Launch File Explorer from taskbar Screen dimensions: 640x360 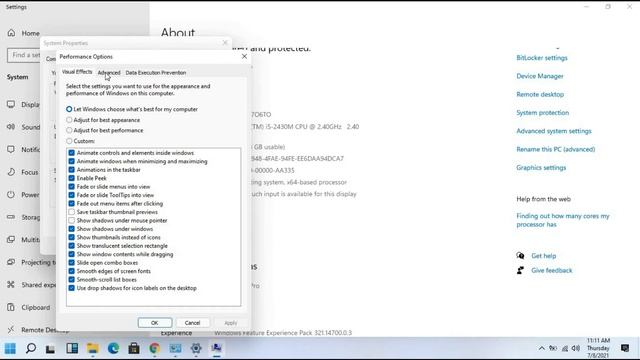coord(93,348)
